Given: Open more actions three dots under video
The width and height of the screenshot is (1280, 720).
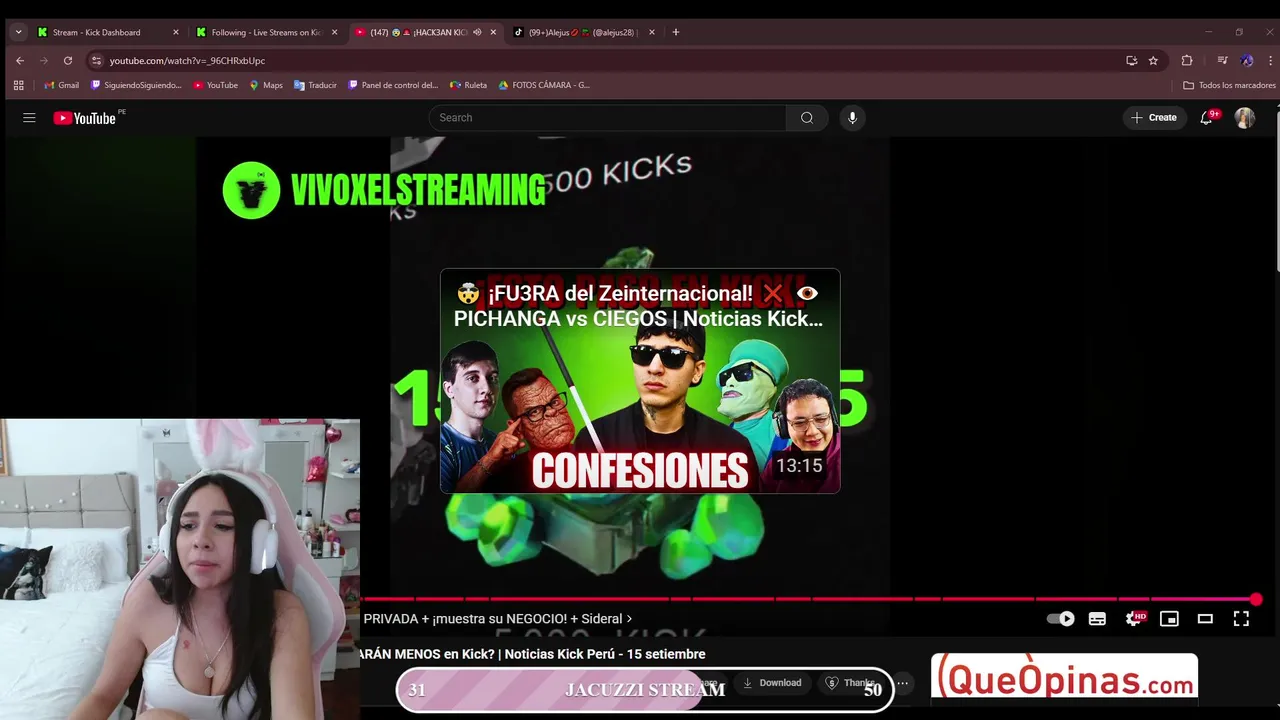Looking at the screenshot, I should [x=903, y=683].
